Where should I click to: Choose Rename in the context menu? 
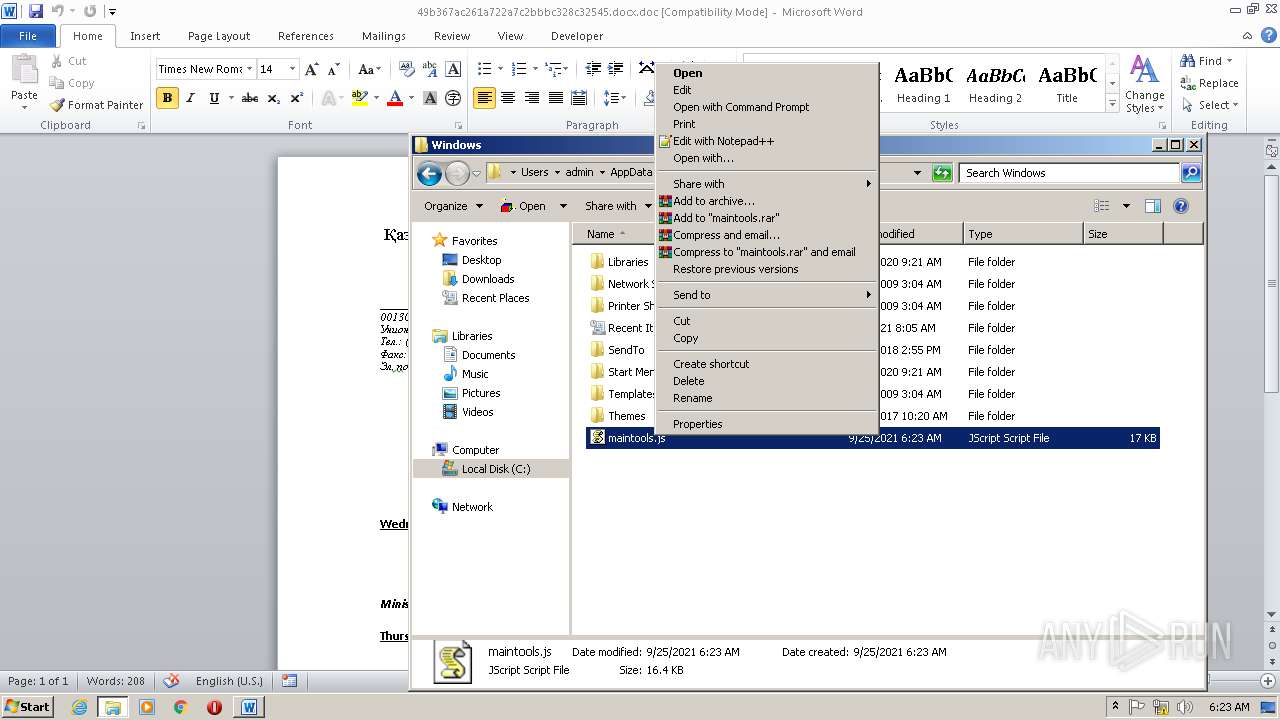(766, 398)
